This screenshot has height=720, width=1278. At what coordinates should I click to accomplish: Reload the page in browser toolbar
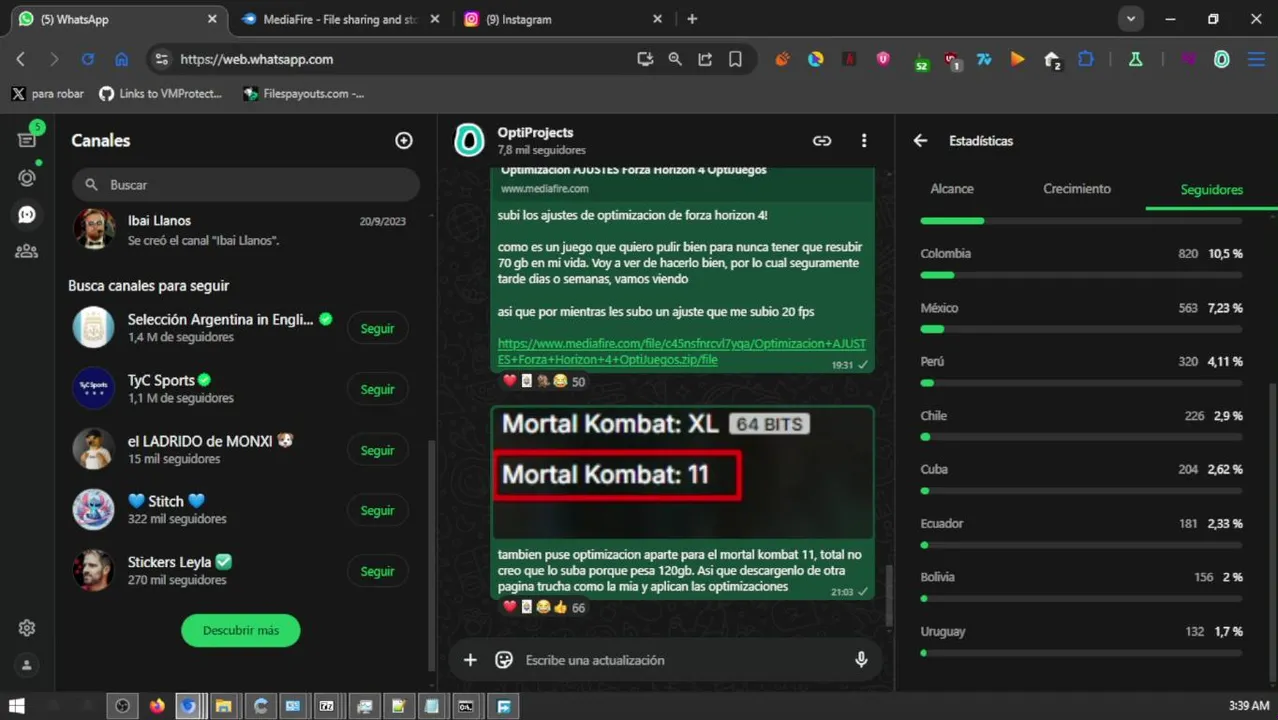tap(88, 59)
